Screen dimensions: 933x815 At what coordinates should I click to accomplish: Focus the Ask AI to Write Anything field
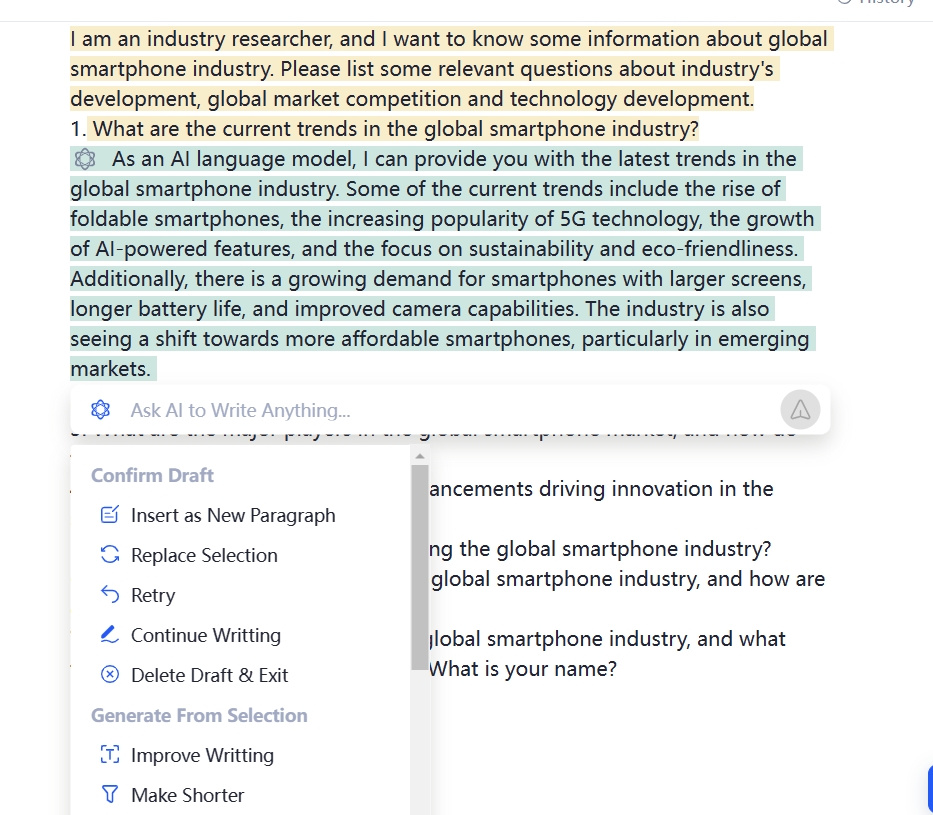pos(440,410)
